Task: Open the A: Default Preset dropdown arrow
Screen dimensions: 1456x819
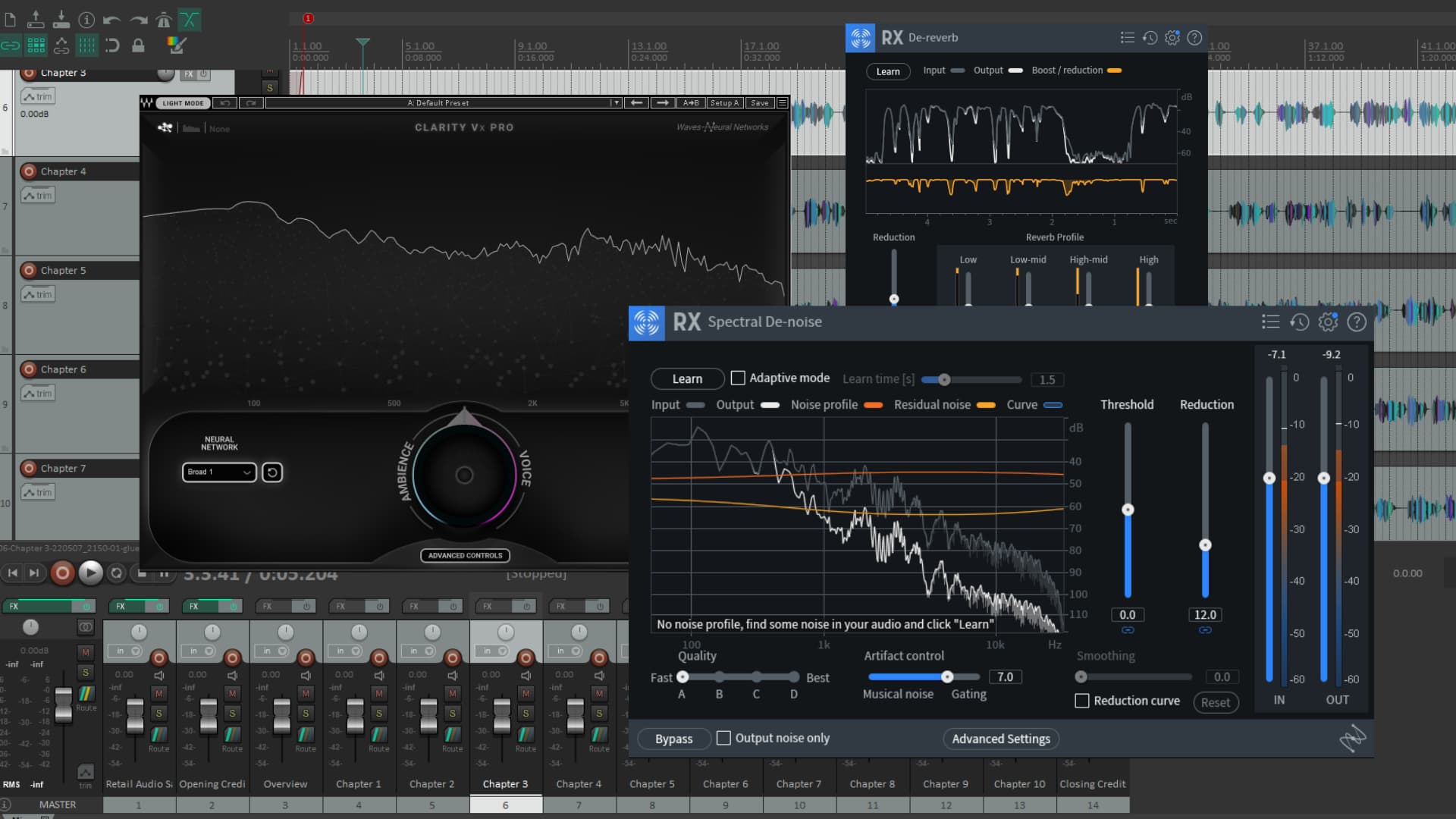Action: point(616,102)
